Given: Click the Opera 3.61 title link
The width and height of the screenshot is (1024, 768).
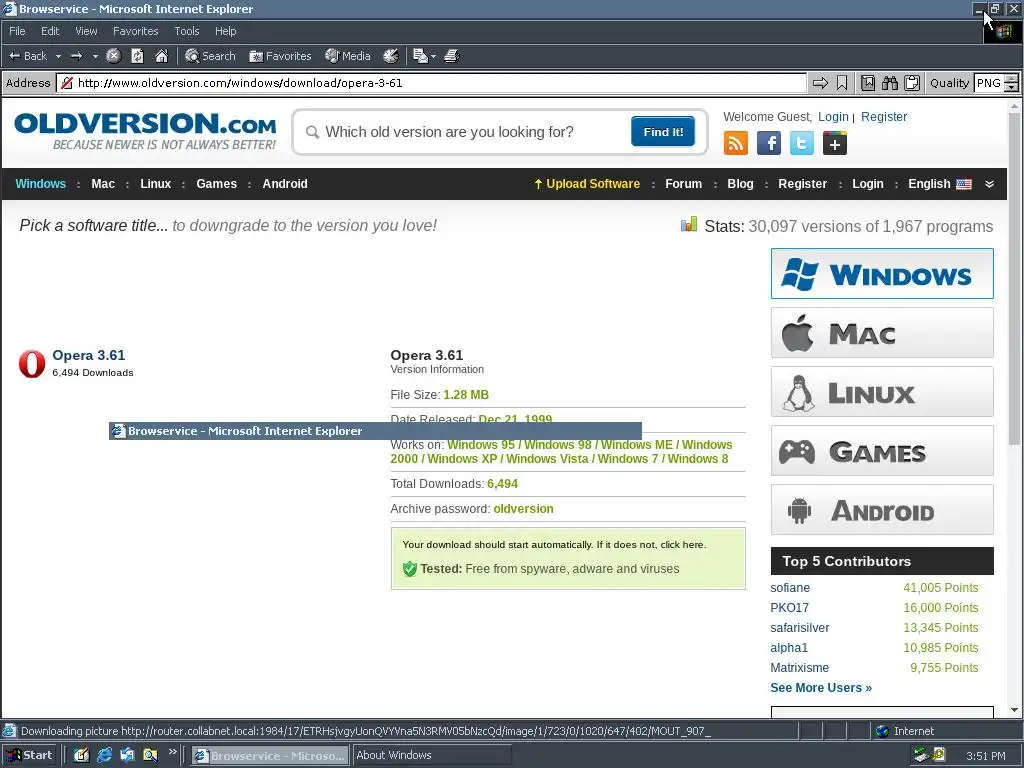Looking at the screenshot, I should (89, 355).
